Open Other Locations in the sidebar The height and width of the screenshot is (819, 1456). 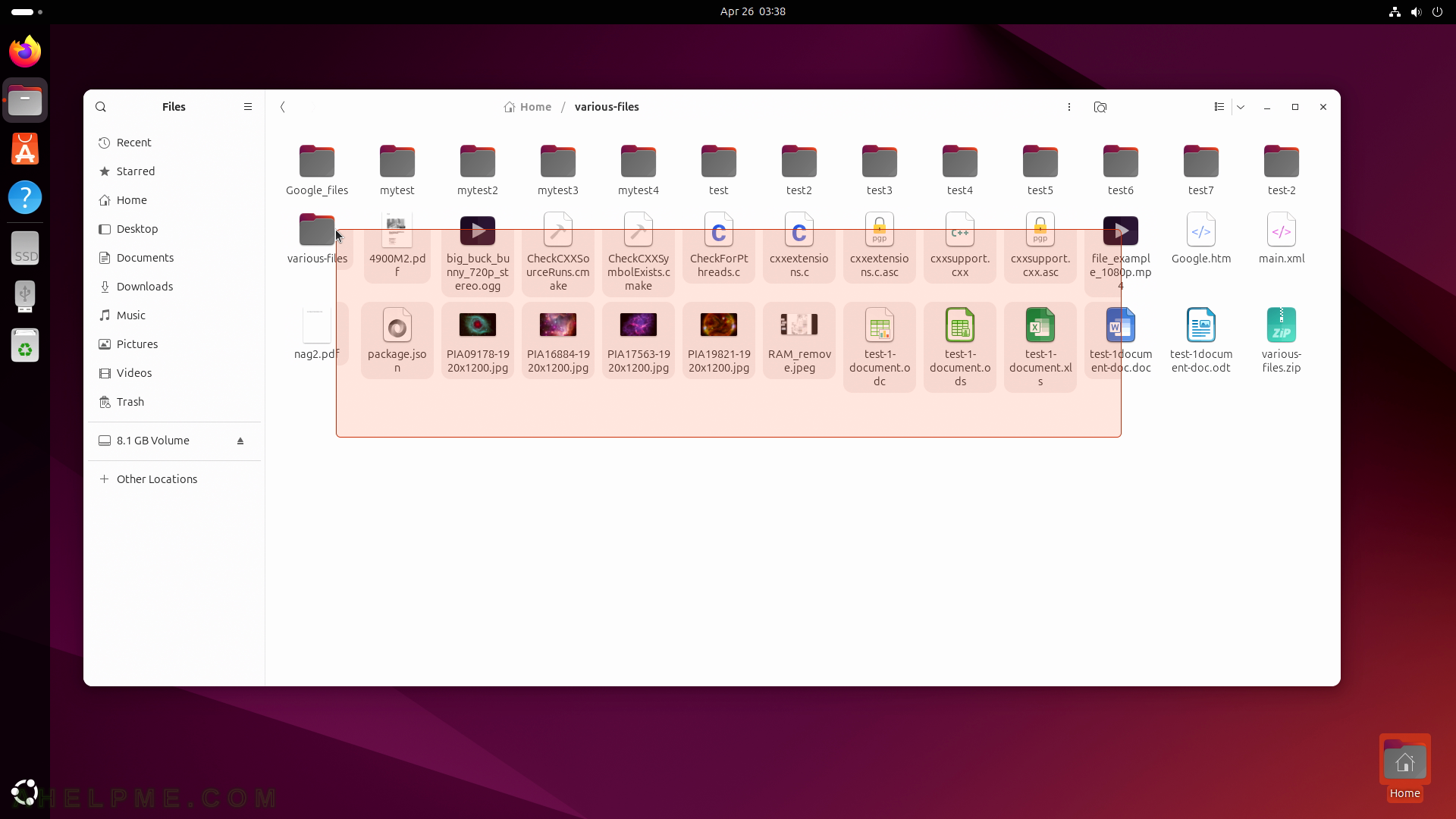click(174, 479)
